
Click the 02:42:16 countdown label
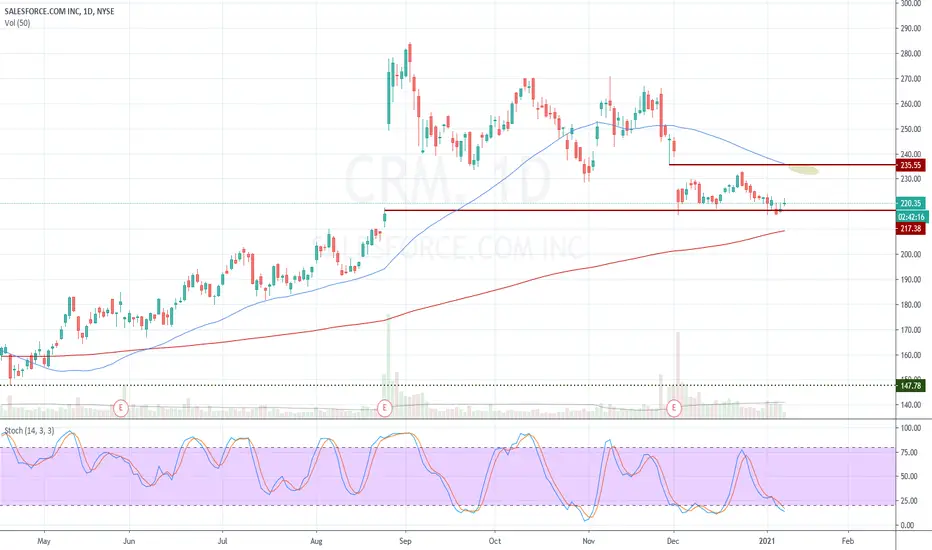pos(911,217)
